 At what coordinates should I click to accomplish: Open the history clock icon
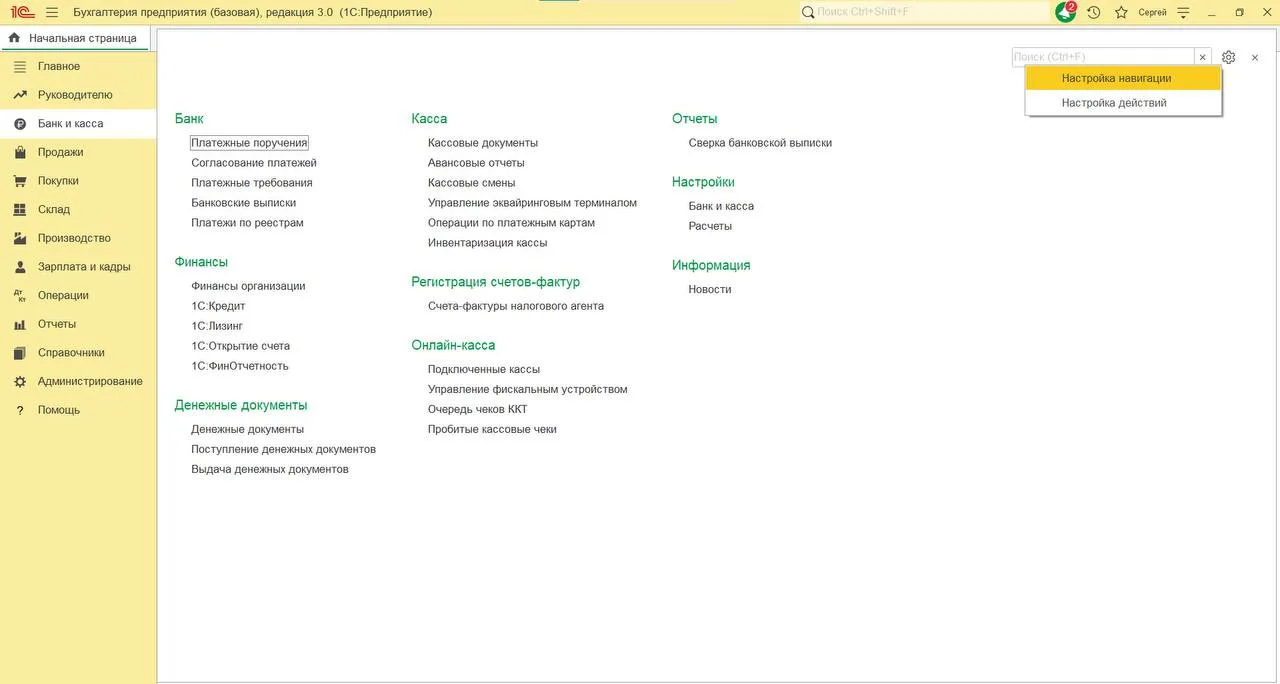[x=1094, y=12]
